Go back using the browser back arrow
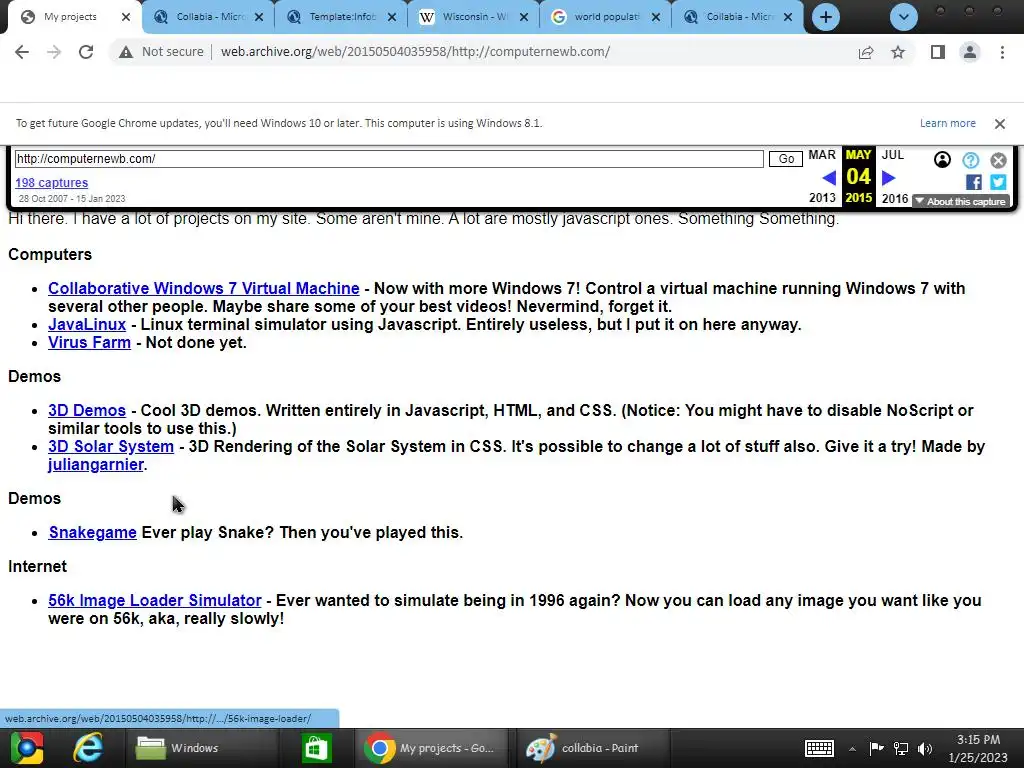The height and width of the screenshot is (768, 1024). (x=22, y=52)
